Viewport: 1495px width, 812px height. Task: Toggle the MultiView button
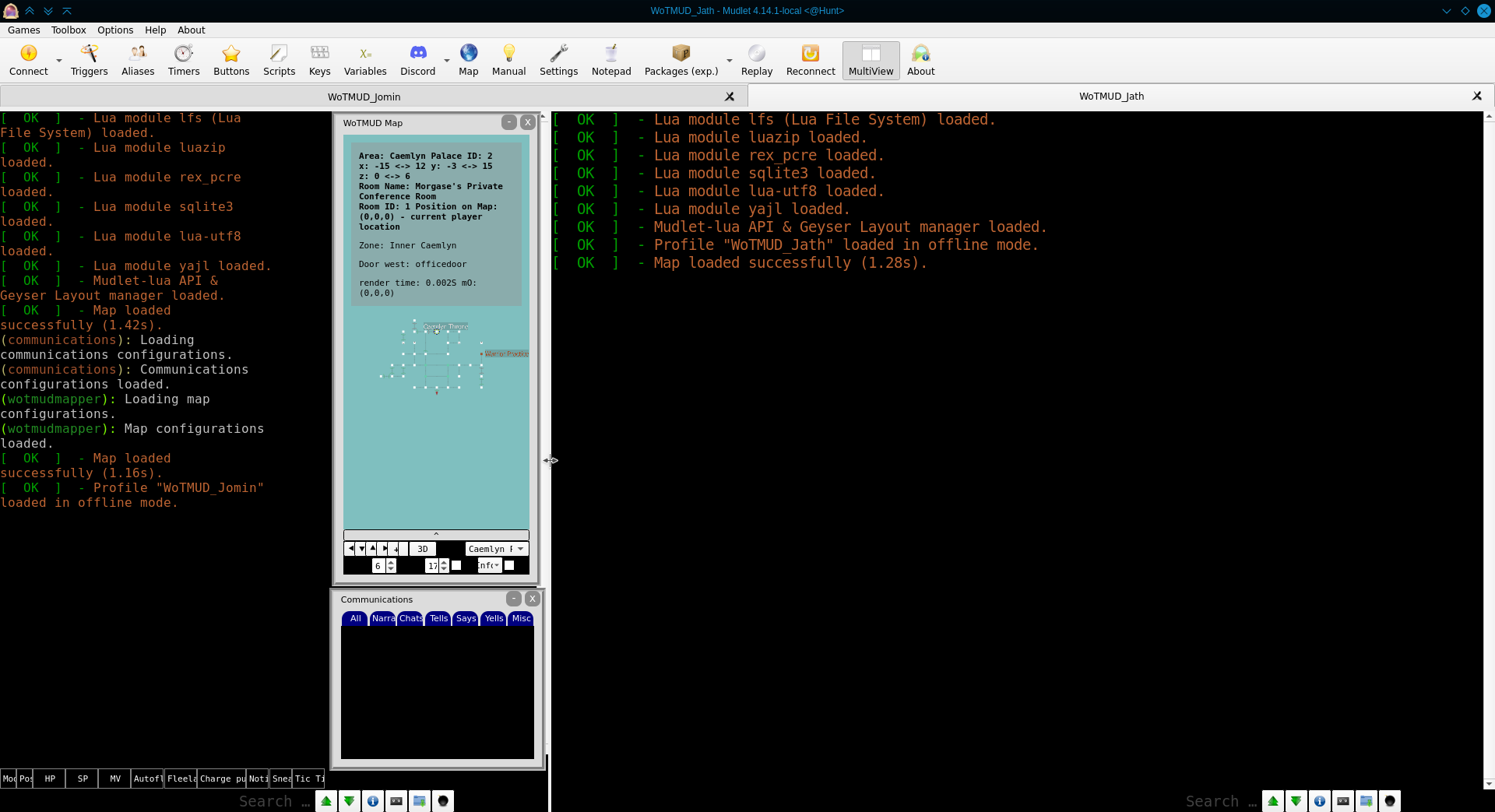(x=871, y=60)
